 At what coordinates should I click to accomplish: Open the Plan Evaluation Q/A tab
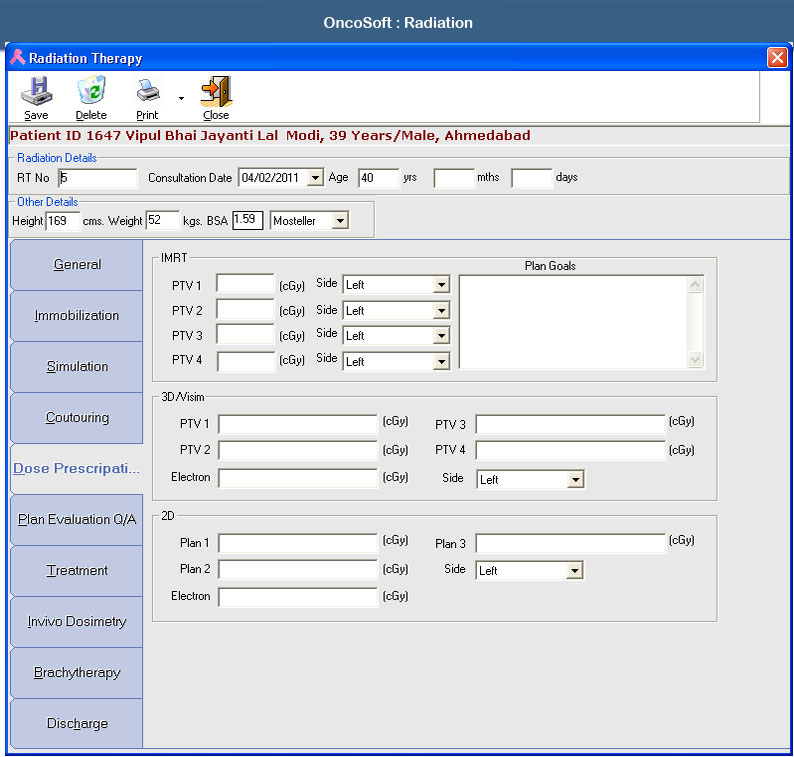click(x=77, y=520)
